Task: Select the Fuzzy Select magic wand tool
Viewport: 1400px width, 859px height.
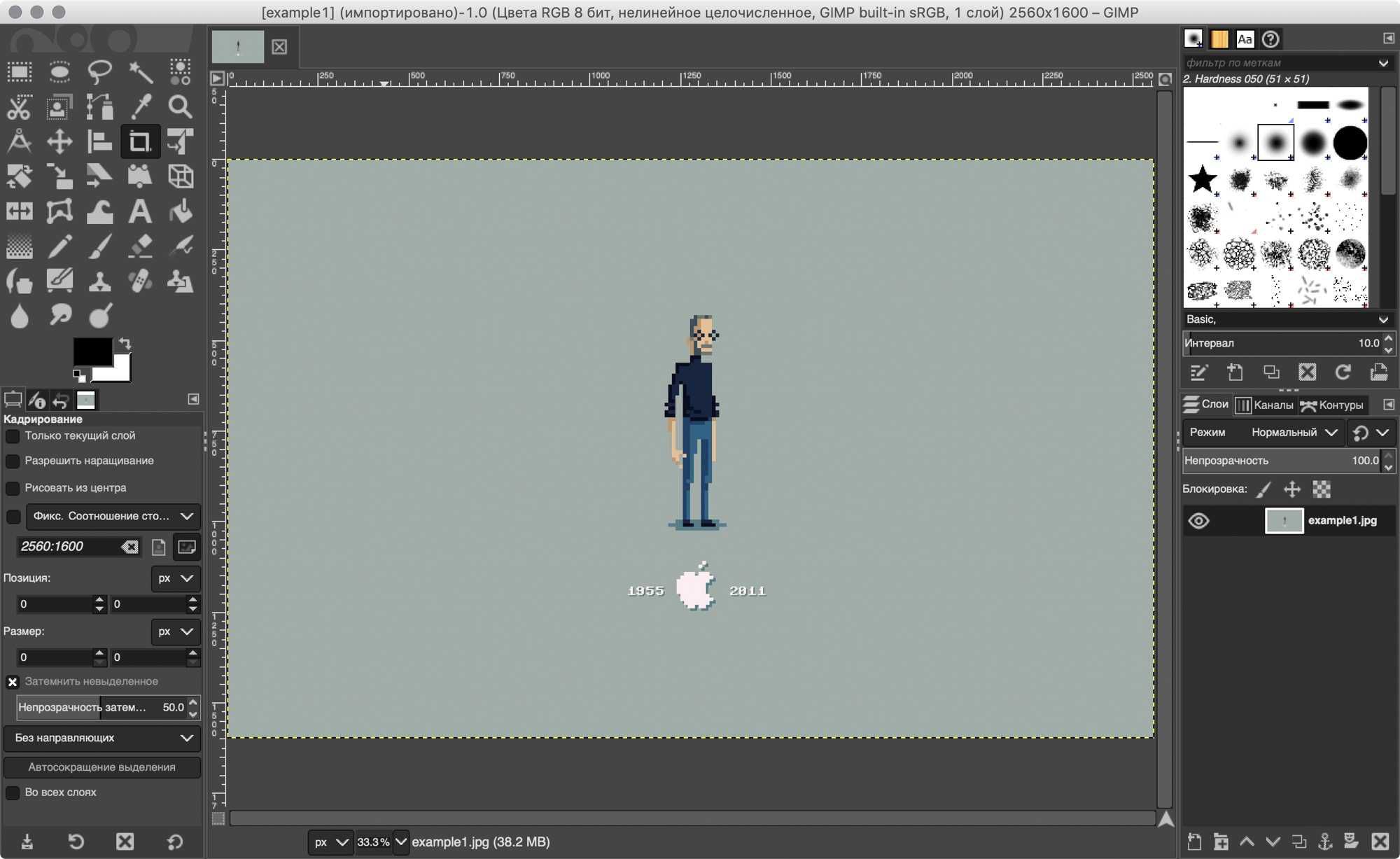Action: 140,71
